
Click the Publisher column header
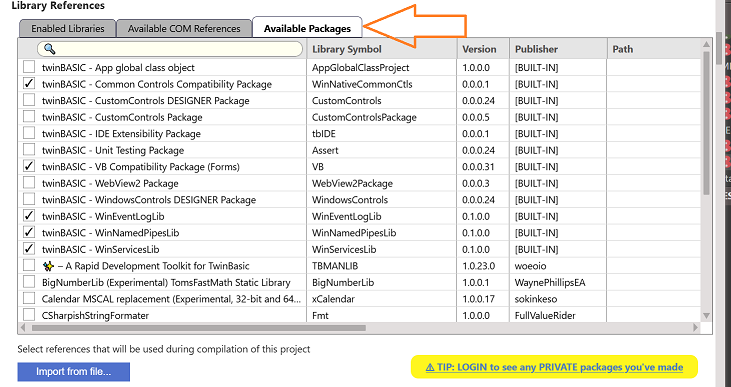[x=558, y=49]
